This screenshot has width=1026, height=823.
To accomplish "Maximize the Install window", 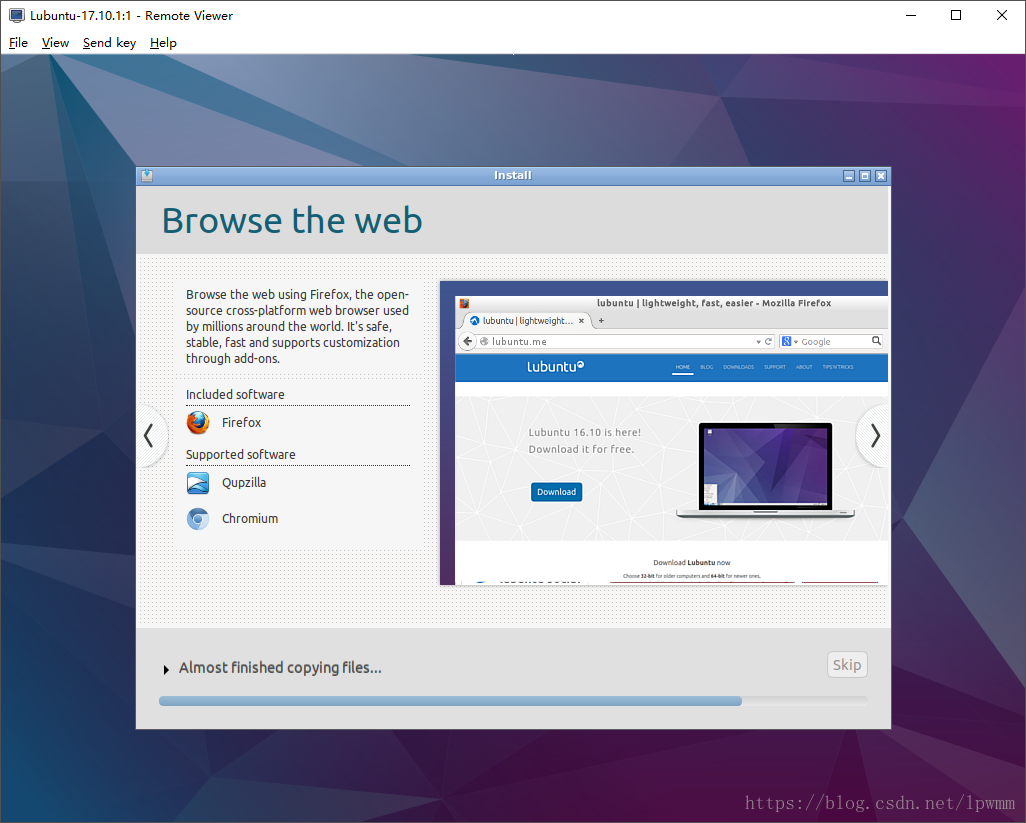I will pyautogui.click(x=865, y=176).
